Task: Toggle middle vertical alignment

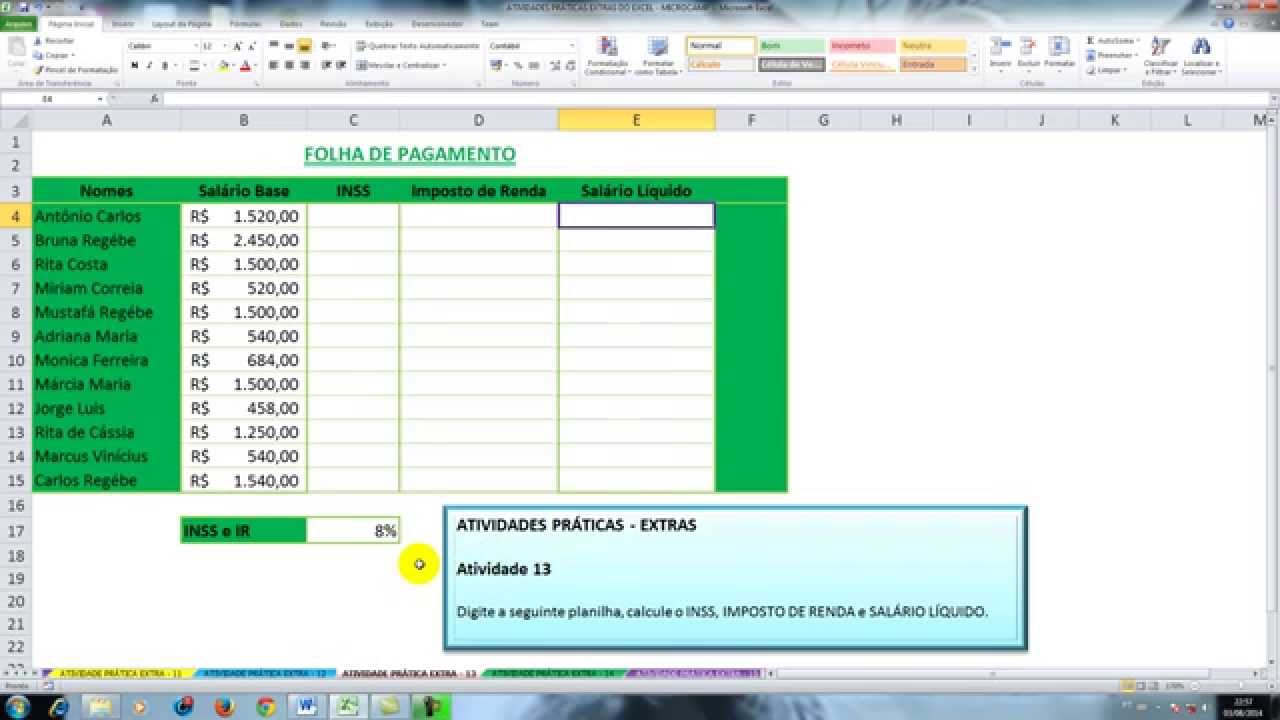Action: 289,46
